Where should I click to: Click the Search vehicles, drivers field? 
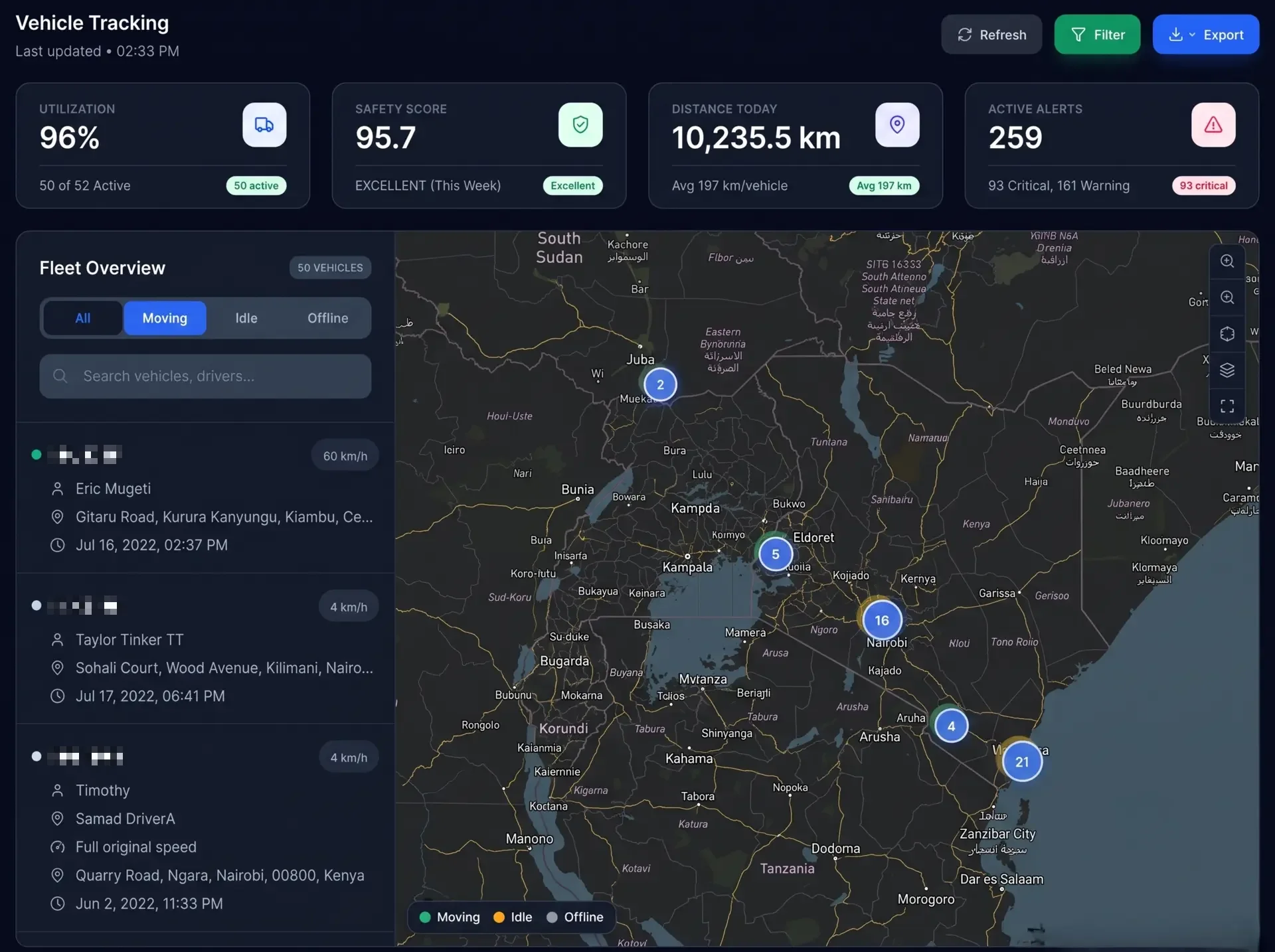tap(205, 376)
